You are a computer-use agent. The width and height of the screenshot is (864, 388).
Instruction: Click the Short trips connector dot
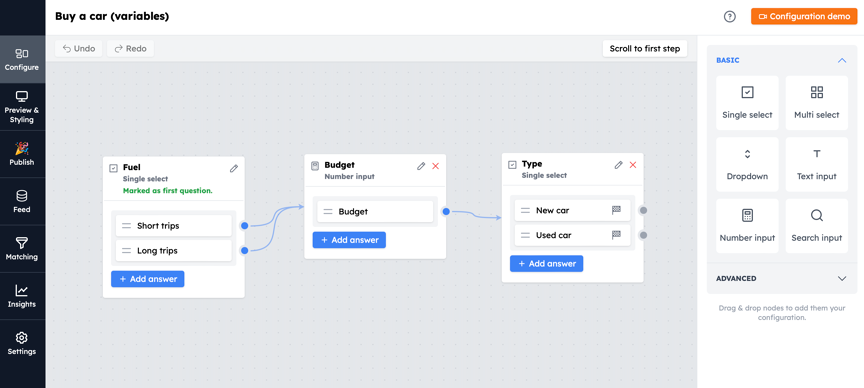tap(245, 225)
